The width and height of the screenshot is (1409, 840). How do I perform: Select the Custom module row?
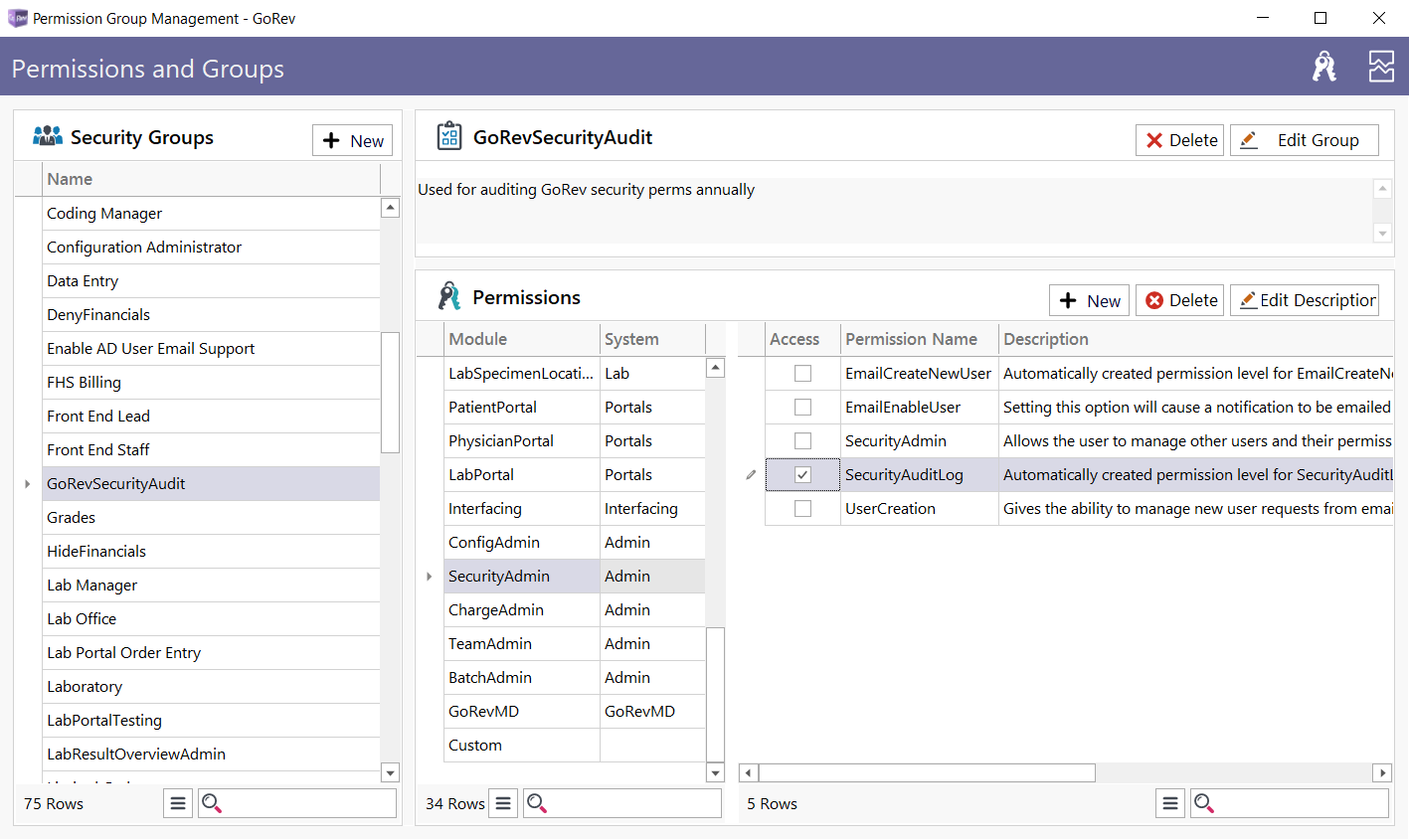coord(575,746)
